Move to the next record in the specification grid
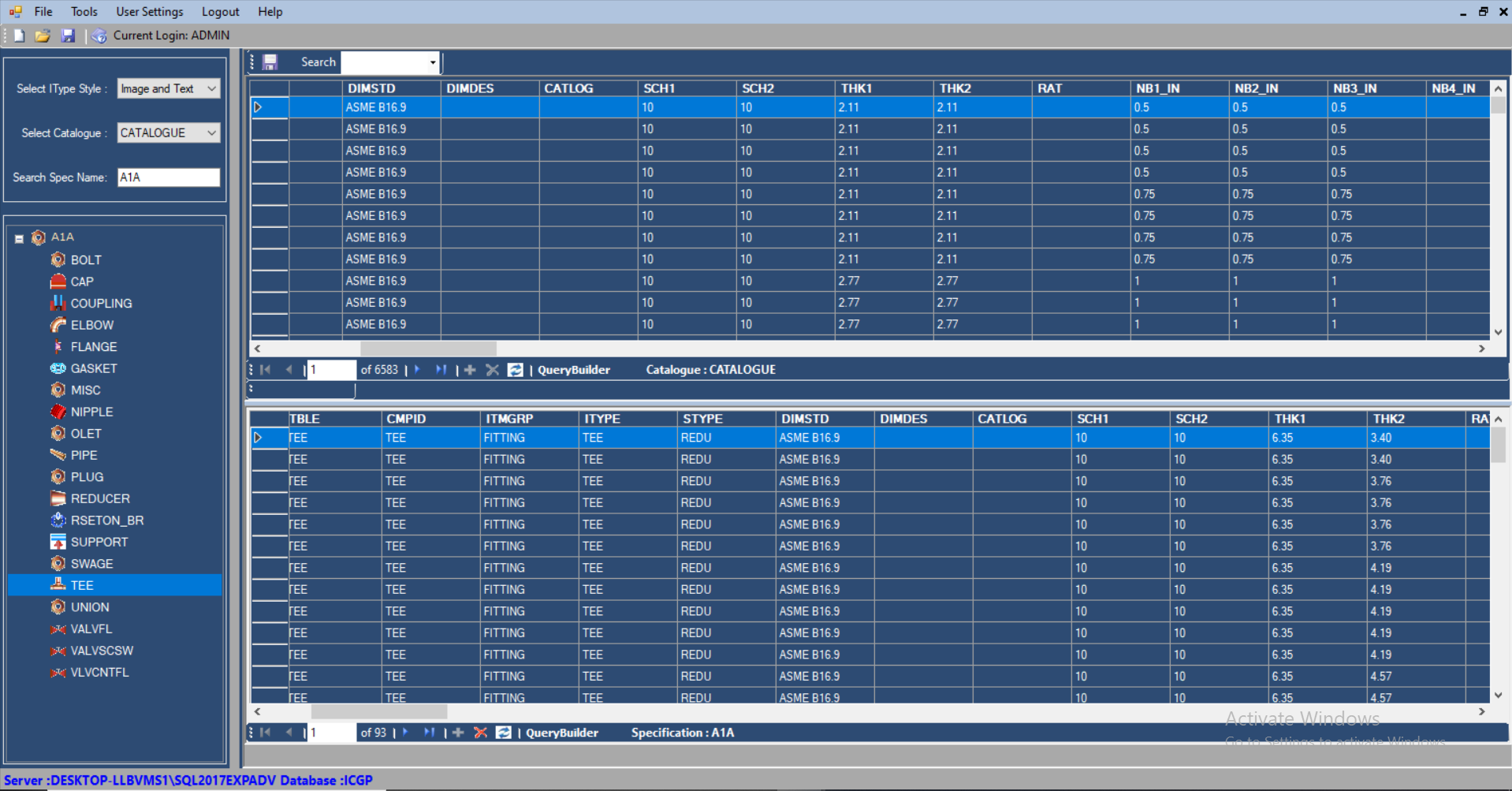Screen dimensions: 1512x791 pyautogui.click(x=405, y=733)
